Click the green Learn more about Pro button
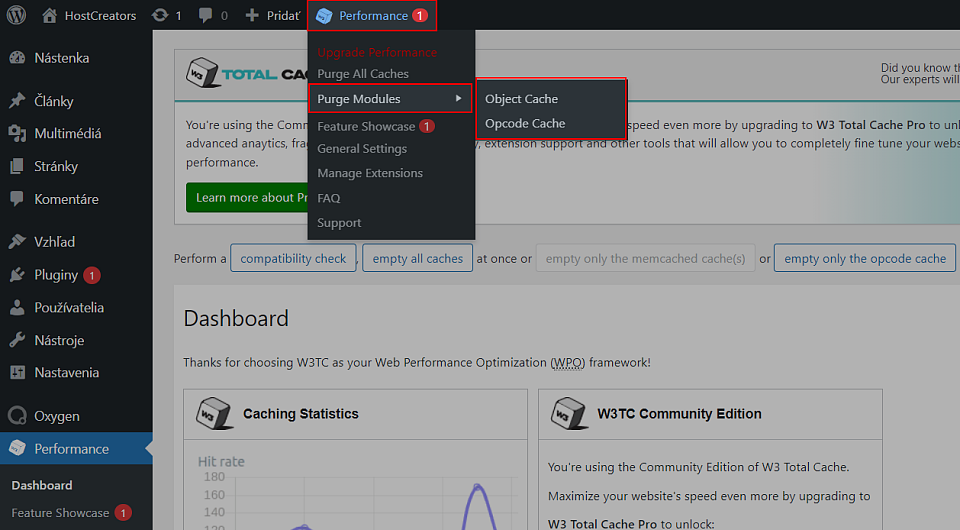 [x=247, y=197]
